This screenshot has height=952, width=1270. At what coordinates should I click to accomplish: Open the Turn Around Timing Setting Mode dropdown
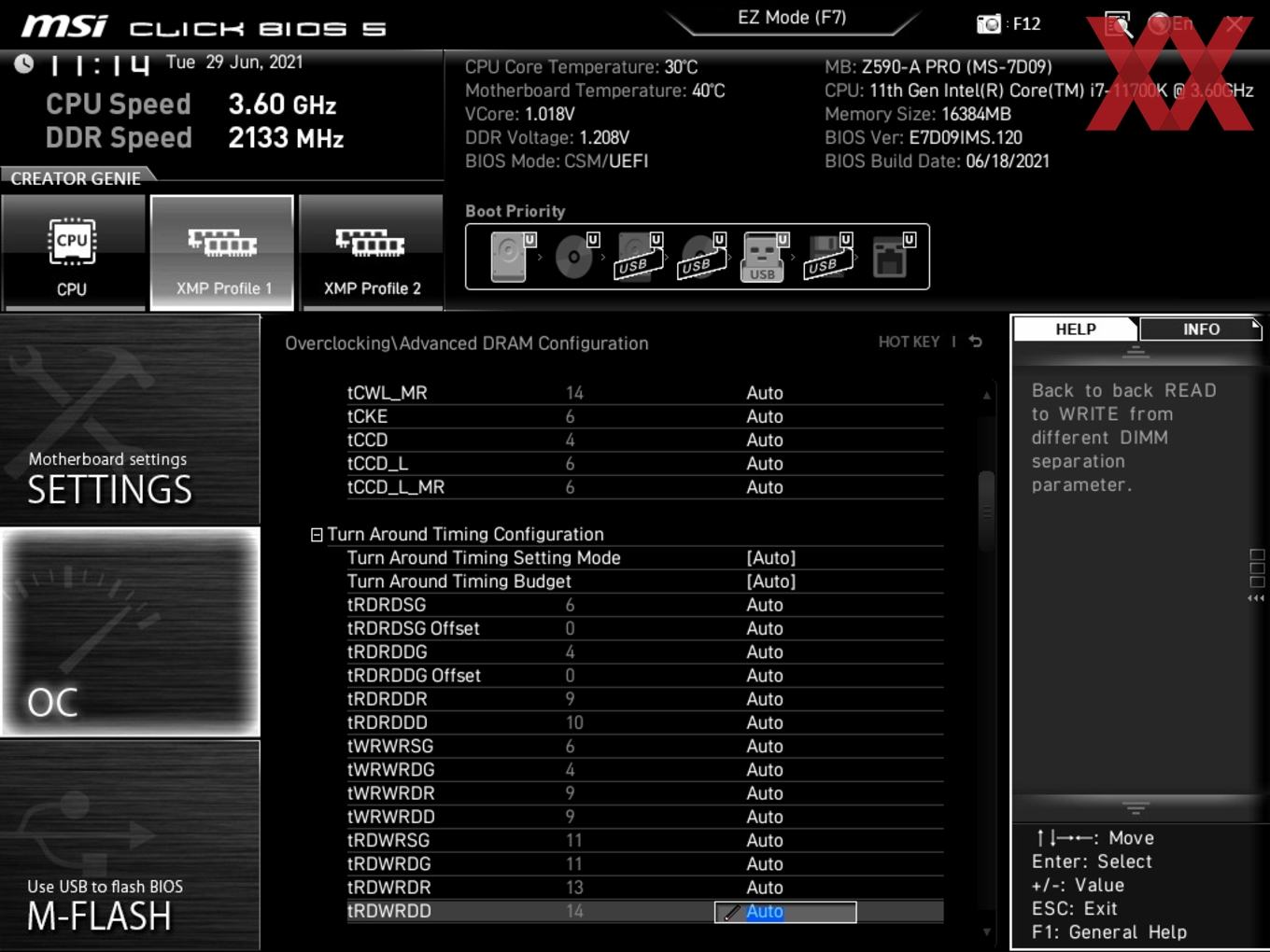(x=771, y=557)
